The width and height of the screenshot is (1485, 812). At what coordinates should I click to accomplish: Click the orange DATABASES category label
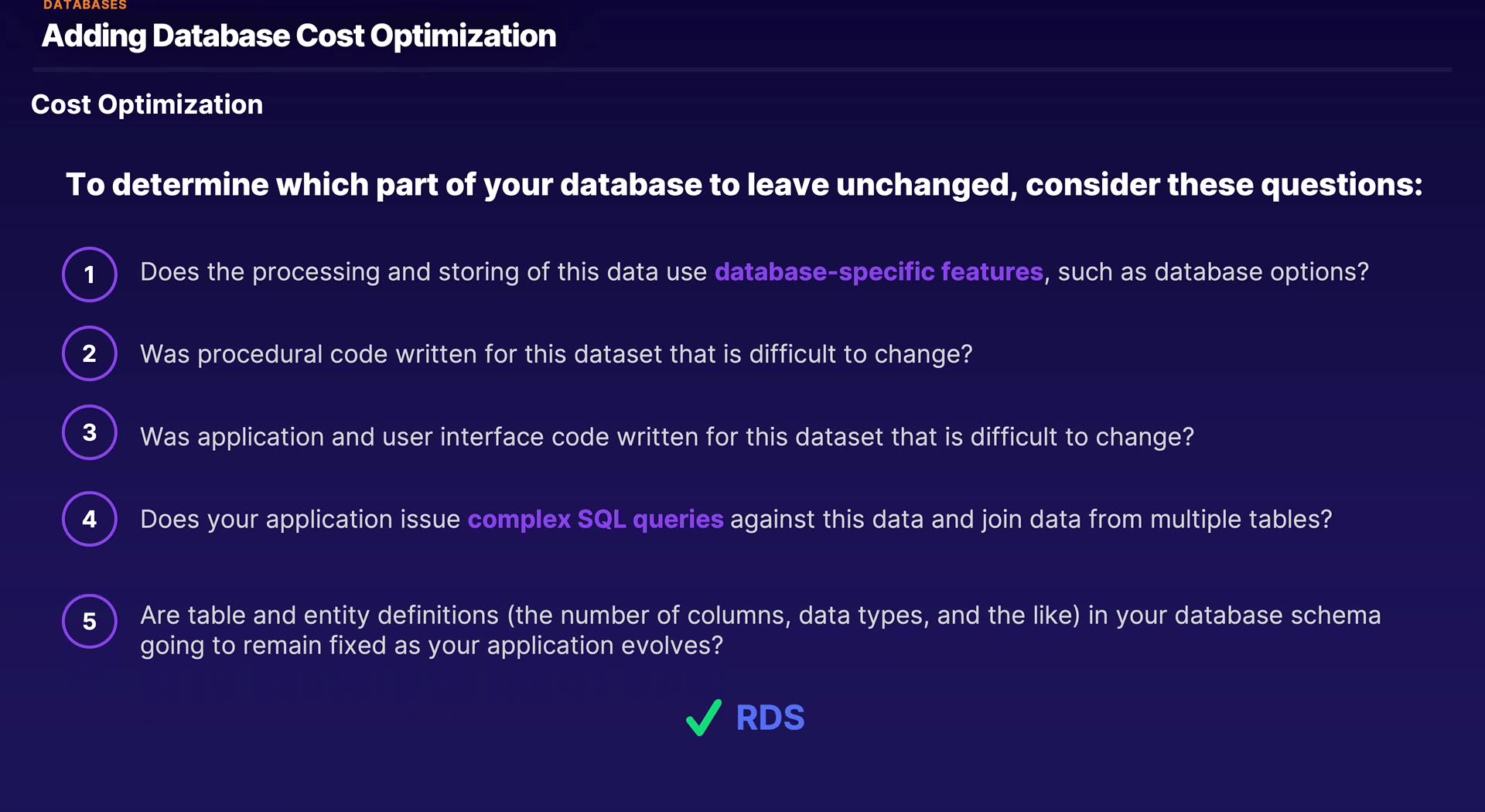(85, 5)
